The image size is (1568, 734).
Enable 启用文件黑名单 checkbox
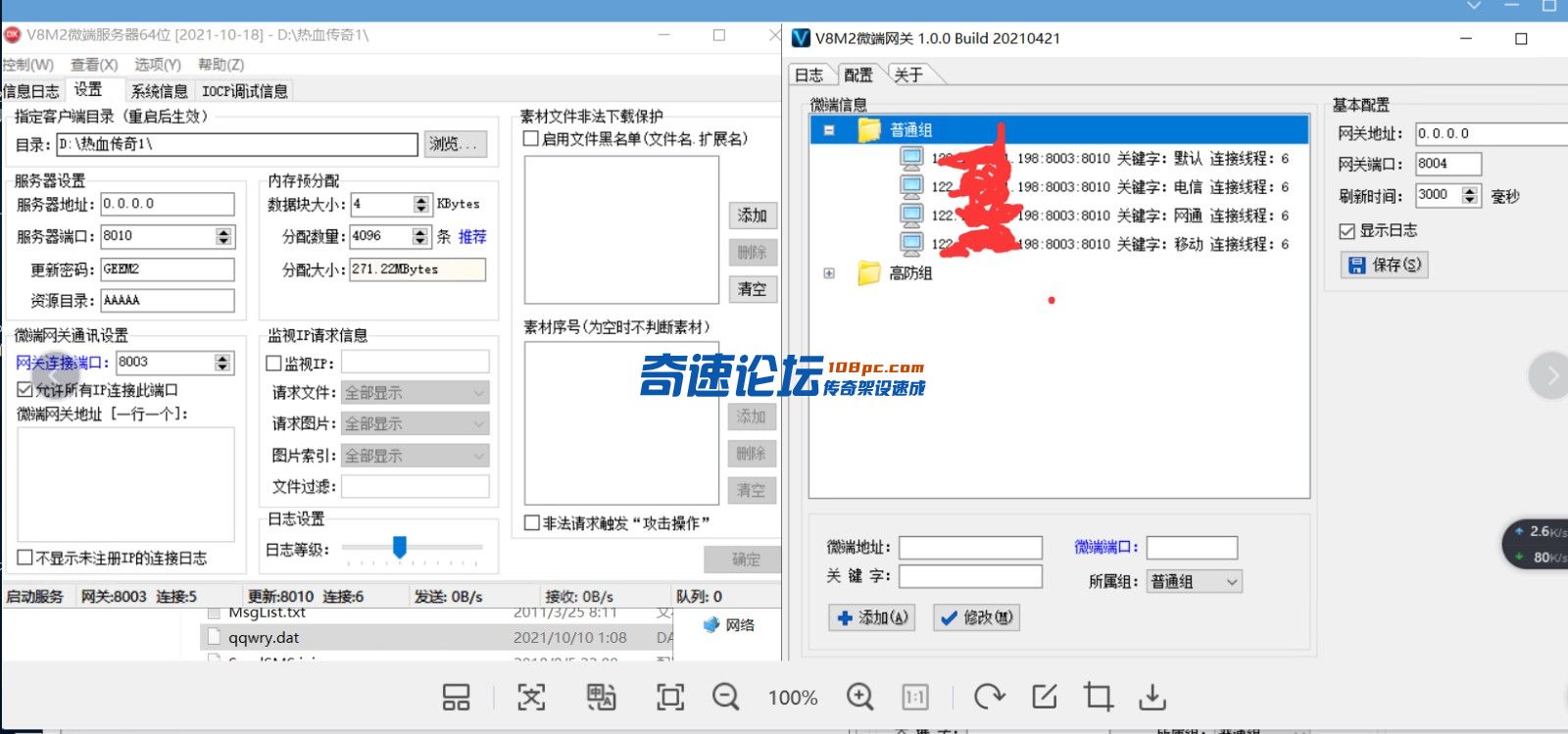click(x=530, y=139)
